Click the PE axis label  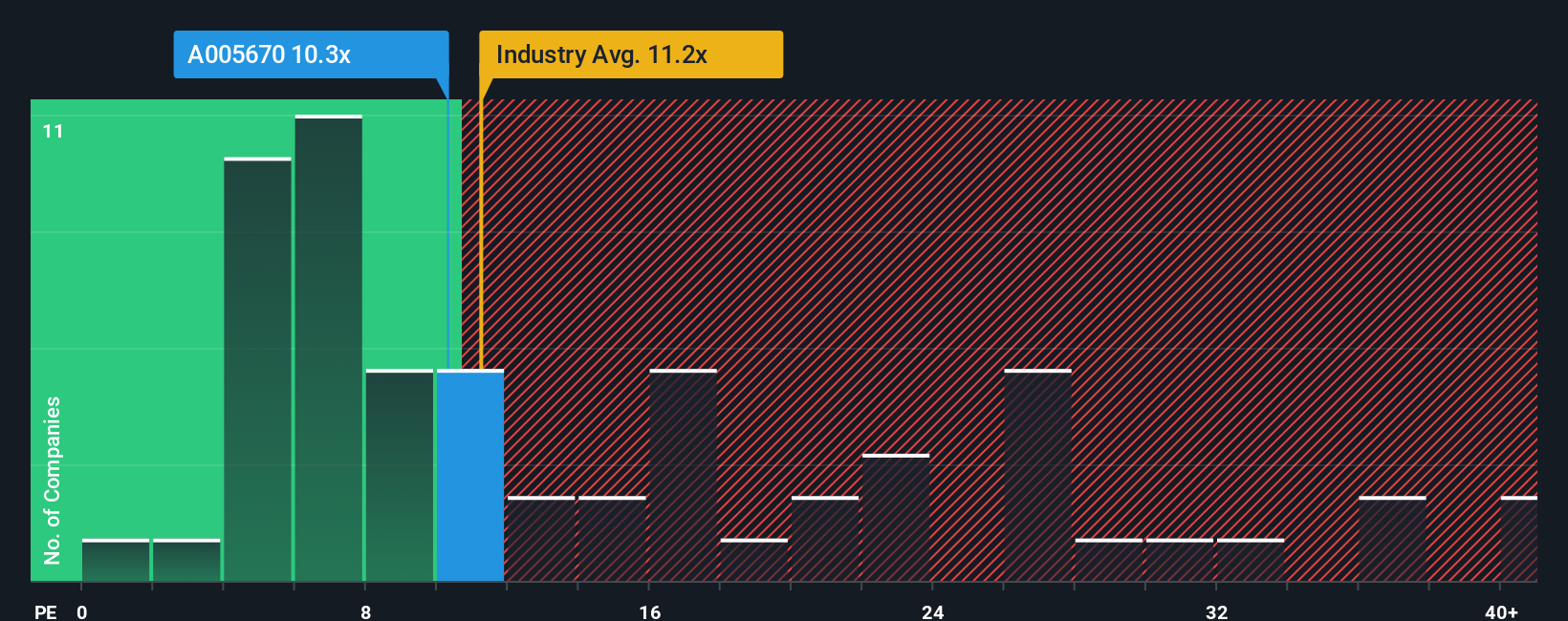click(45, 611)
